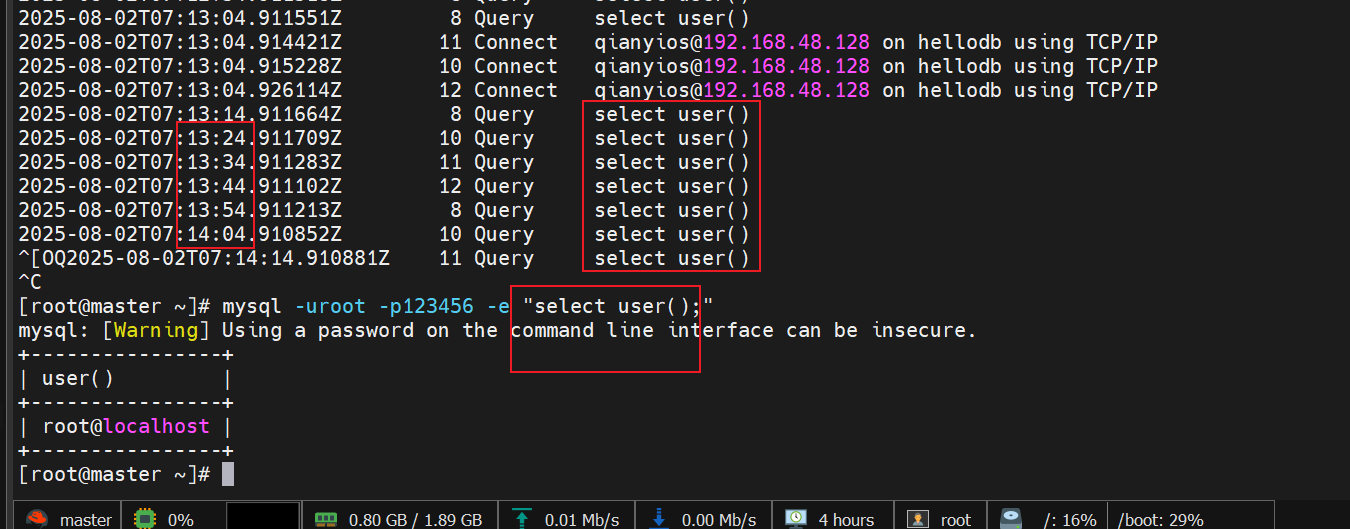The width and height of the screenshot is (1350, 529).
Task: Select the /: 16% root disk usage
Action: pyautogui.click(x=1069, y=520)
